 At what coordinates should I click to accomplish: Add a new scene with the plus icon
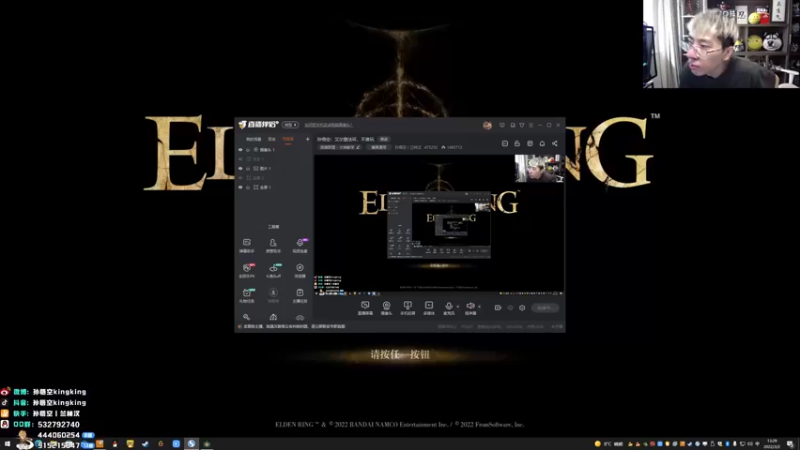(x=308, y=139)
